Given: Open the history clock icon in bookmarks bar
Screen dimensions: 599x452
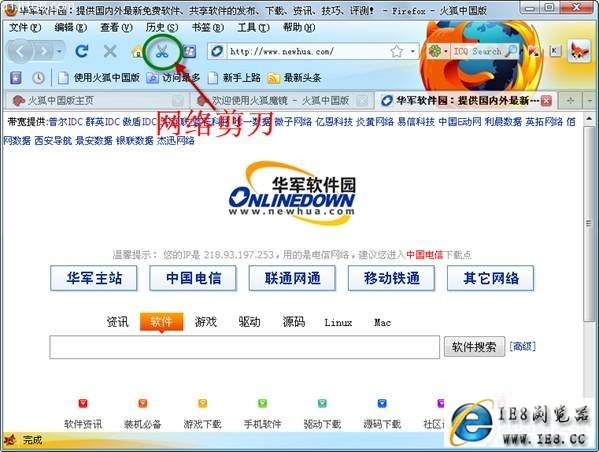Looking at the screenshot, I should [x=38, y=78].
